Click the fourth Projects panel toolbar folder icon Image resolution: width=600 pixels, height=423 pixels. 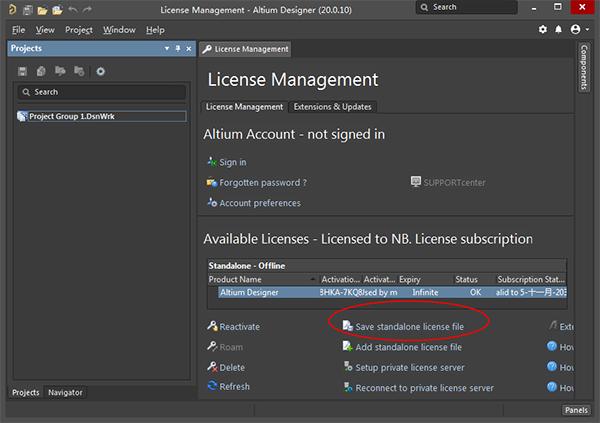click(x=79, y=71)
